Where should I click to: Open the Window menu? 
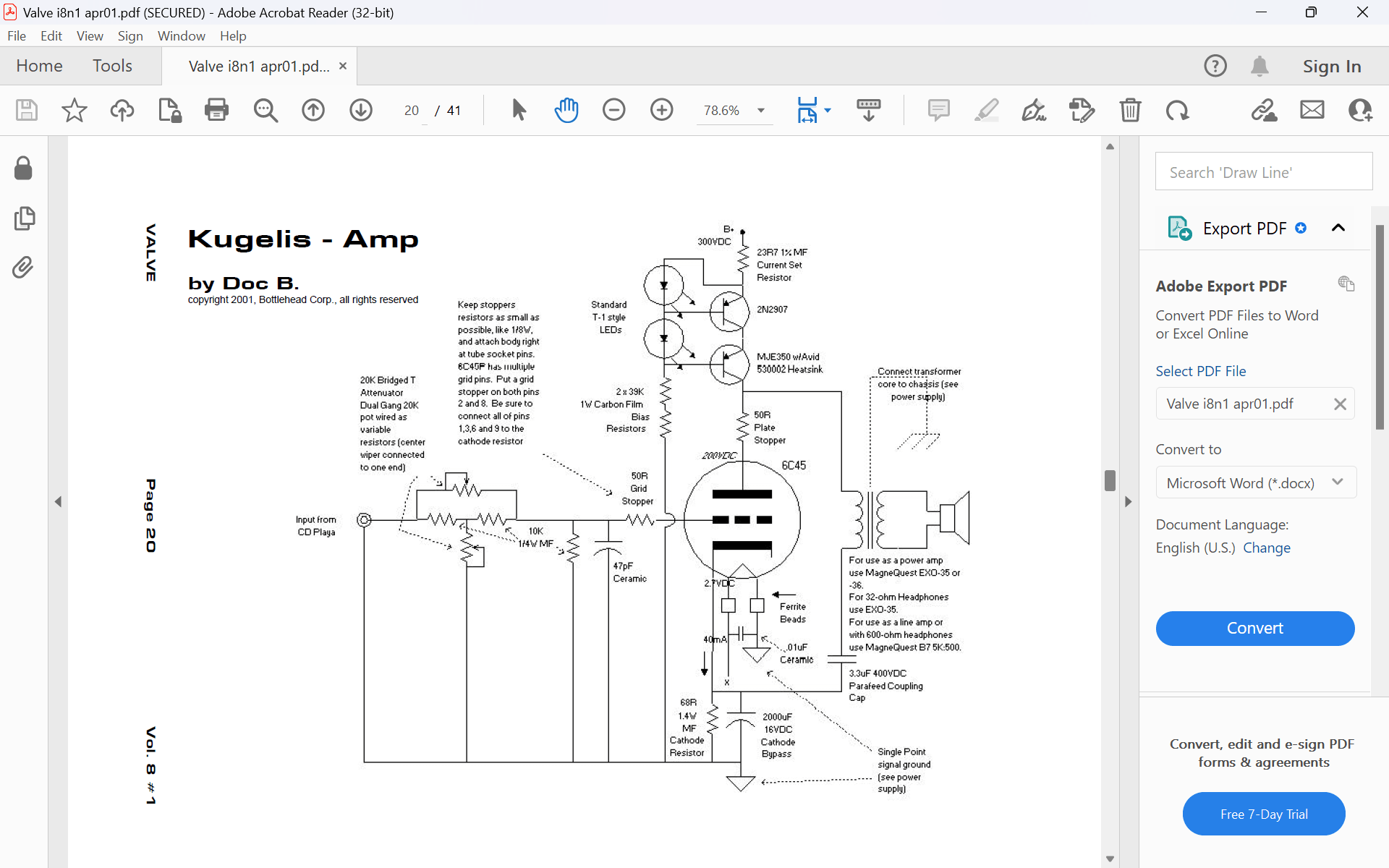182,35
